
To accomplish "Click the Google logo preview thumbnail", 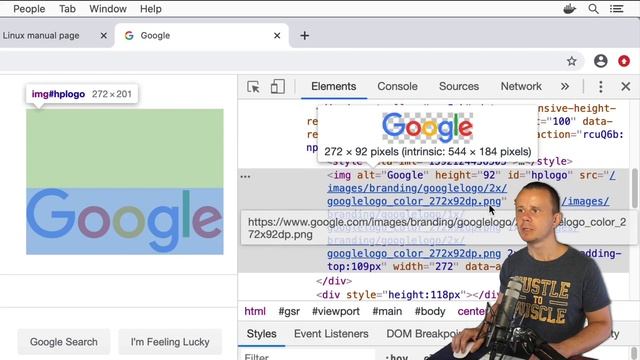I will pos(427,128).
